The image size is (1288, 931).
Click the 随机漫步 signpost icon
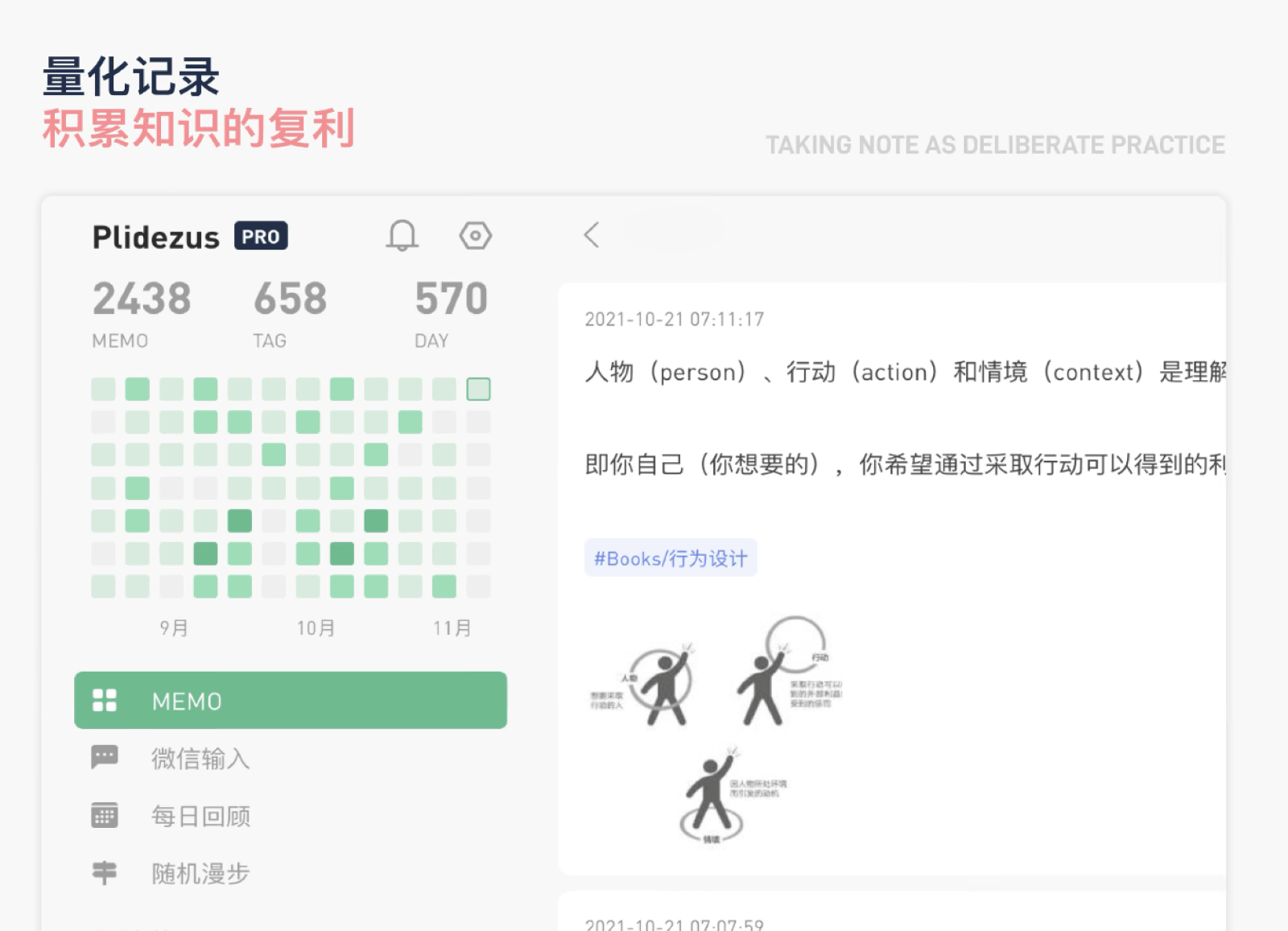tap(105, 873)
